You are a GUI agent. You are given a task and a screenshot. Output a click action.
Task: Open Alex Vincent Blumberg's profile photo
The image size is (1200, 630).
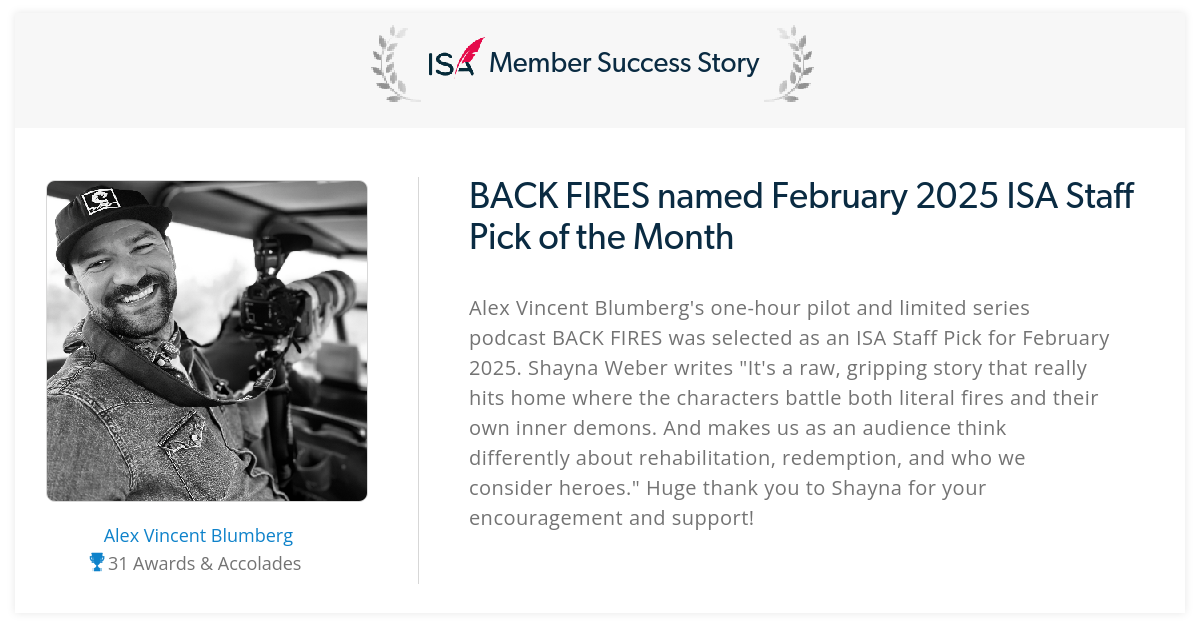pos(207,341)
